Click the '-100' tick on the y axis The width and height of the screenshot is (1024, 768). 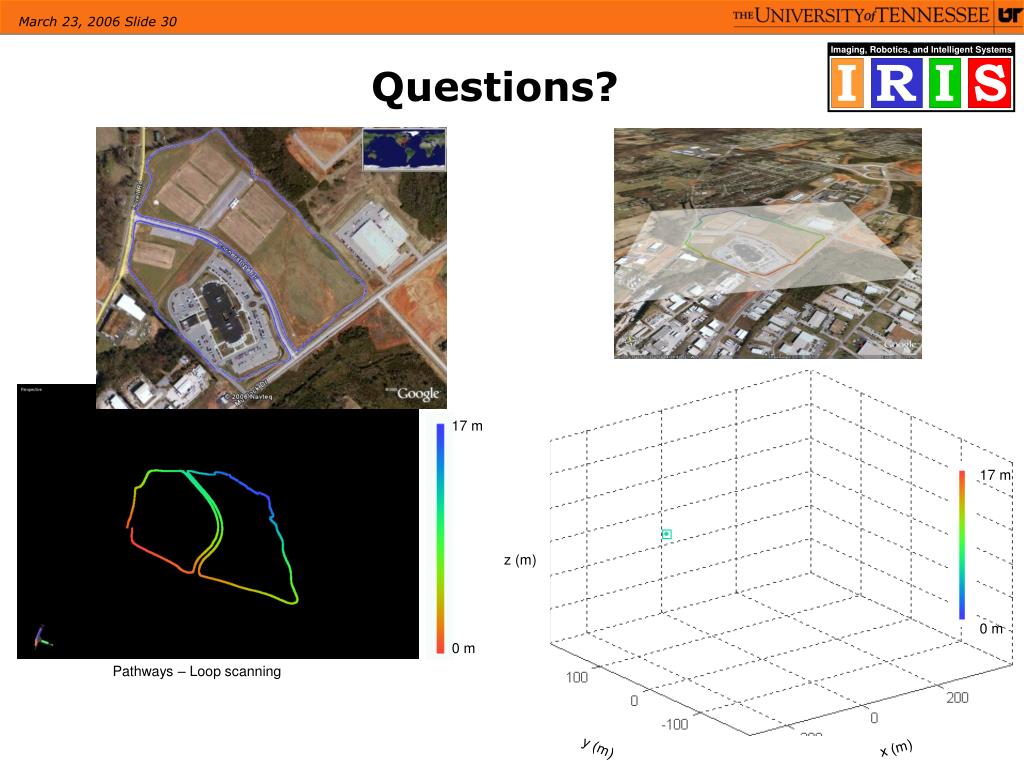[674, 724]
